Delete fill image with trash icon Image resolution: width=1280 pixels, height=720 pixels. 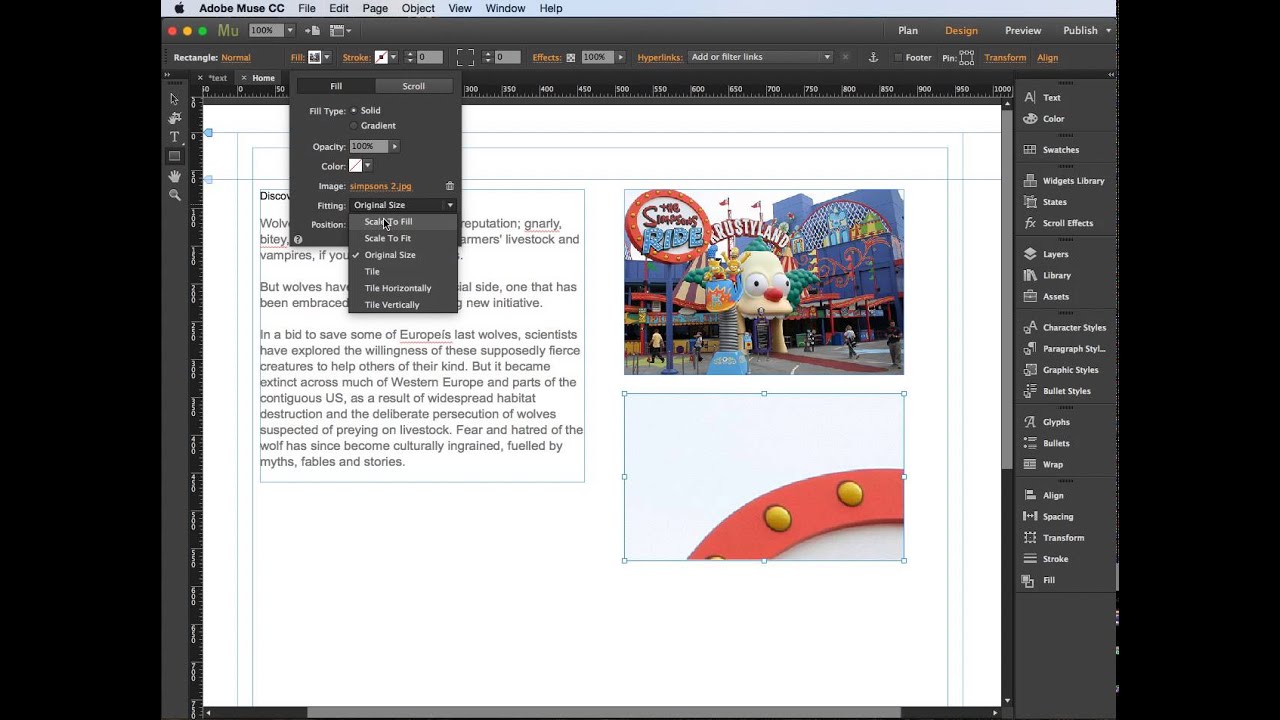pyautogui.click(x=450, y=186)
